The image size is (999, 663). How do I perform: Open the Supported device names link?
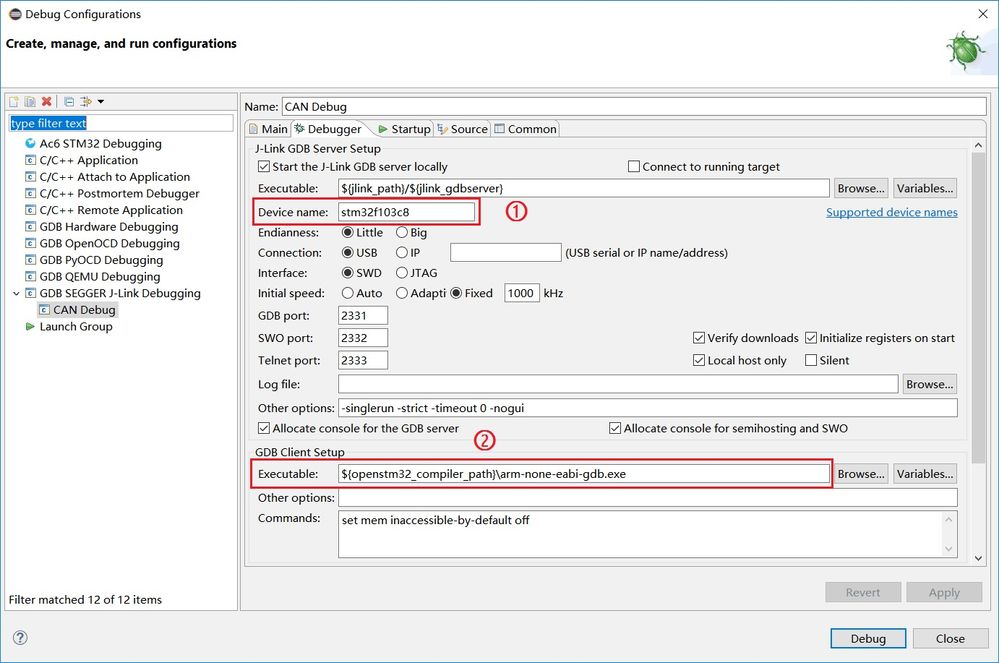click(892, 212)
